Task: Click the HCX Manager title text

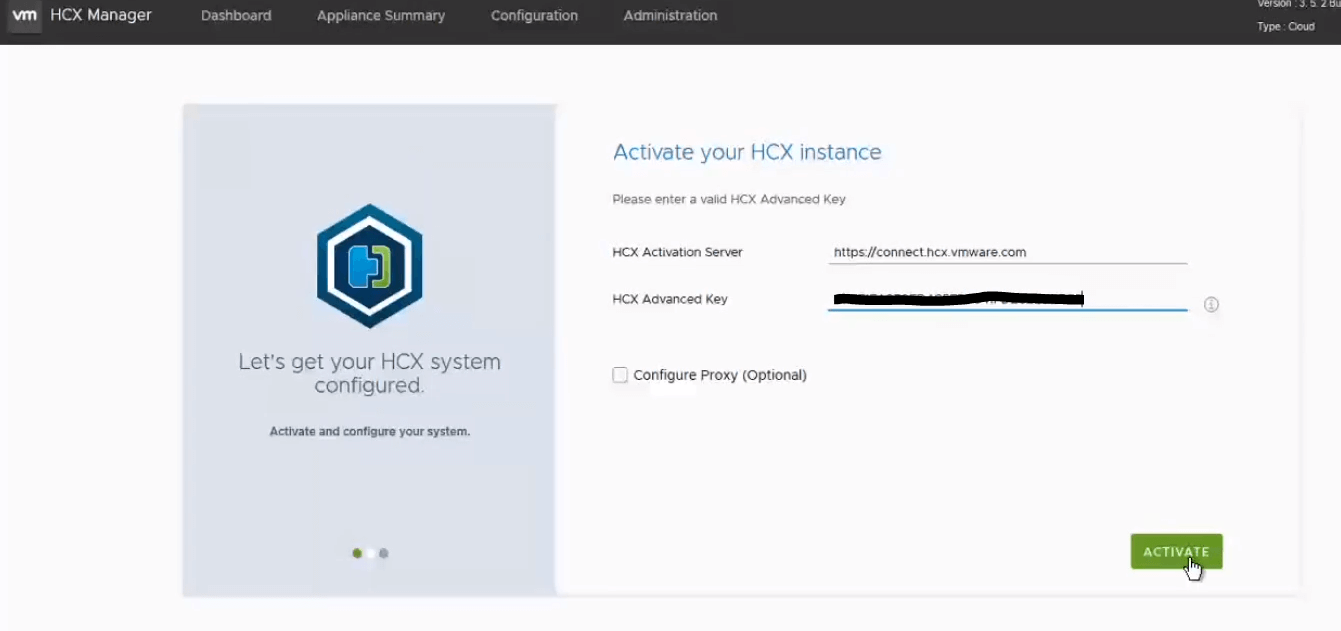Action: (101, 16)
